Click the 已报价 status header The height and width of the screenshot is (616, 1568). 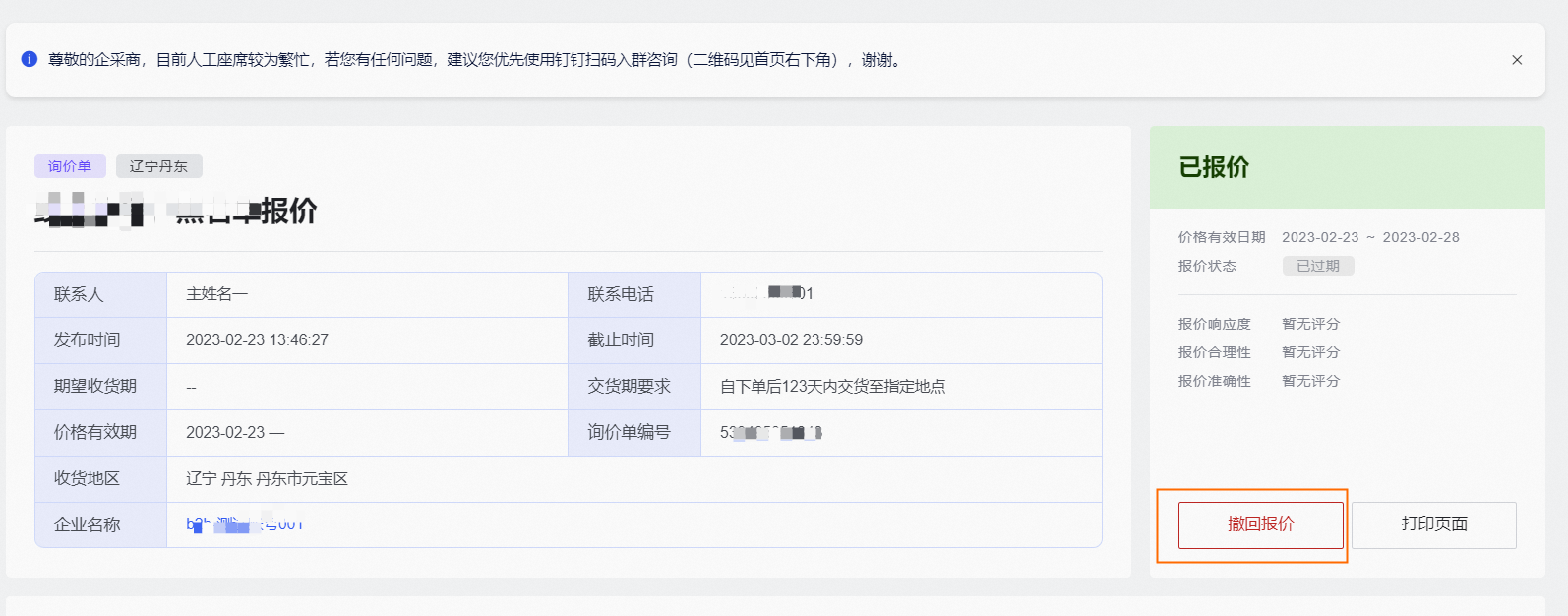click(x=1214, y=167)
